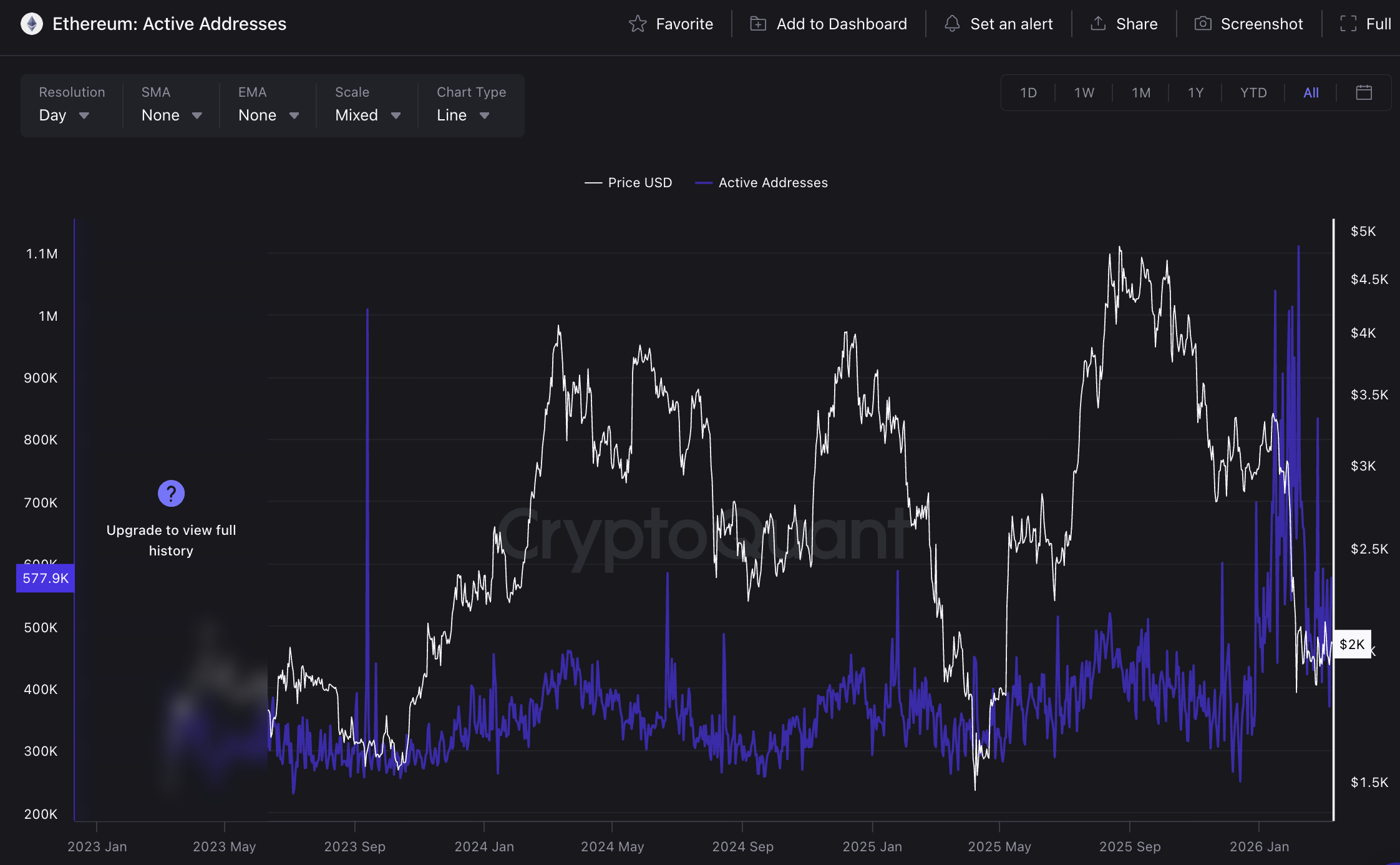The height and width of the screenshot is (865, 1400).
Task: Click the 500K y-axis label
Action: coord(41,627)
